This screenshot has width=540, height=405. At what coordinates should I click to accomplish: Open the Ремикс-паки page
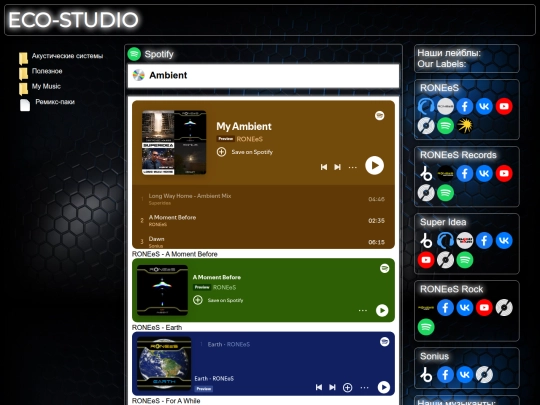pos(55,102)
